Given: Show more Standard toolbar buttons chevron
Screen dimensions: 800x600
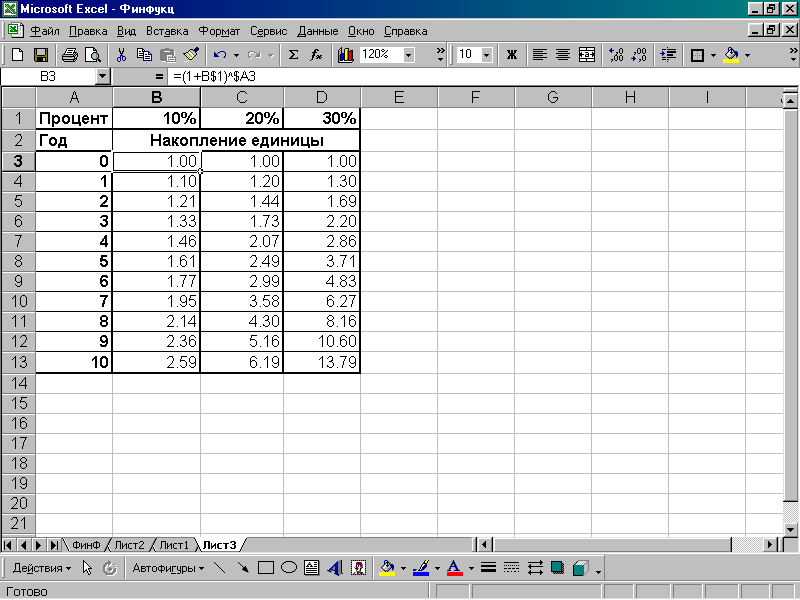Looking at the screenshot, I should tap(441, 55).
